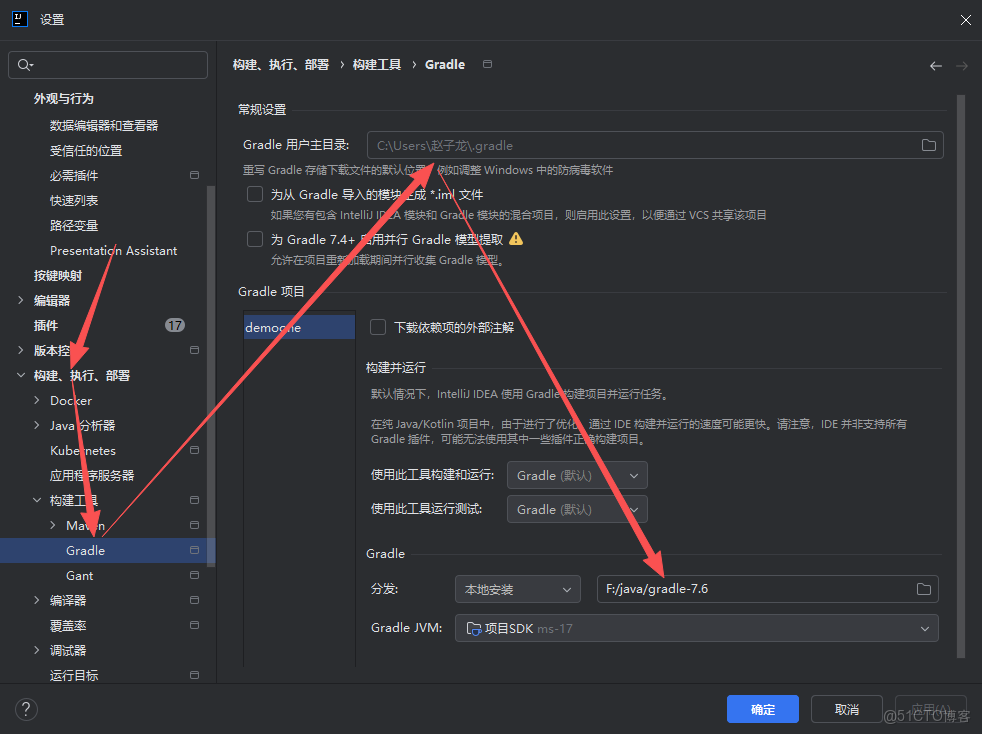
Task: Open the 分发 distribution dropdown
Action: point(517,588)
